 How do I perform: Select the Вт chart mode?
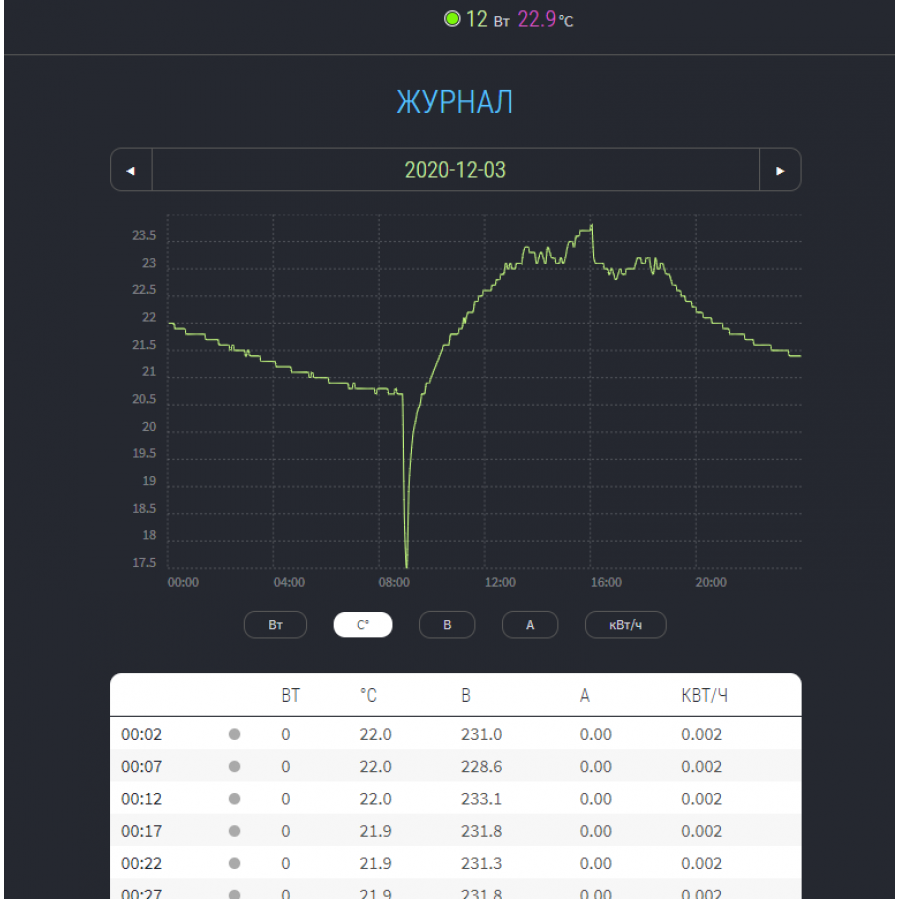pos(275,625)
